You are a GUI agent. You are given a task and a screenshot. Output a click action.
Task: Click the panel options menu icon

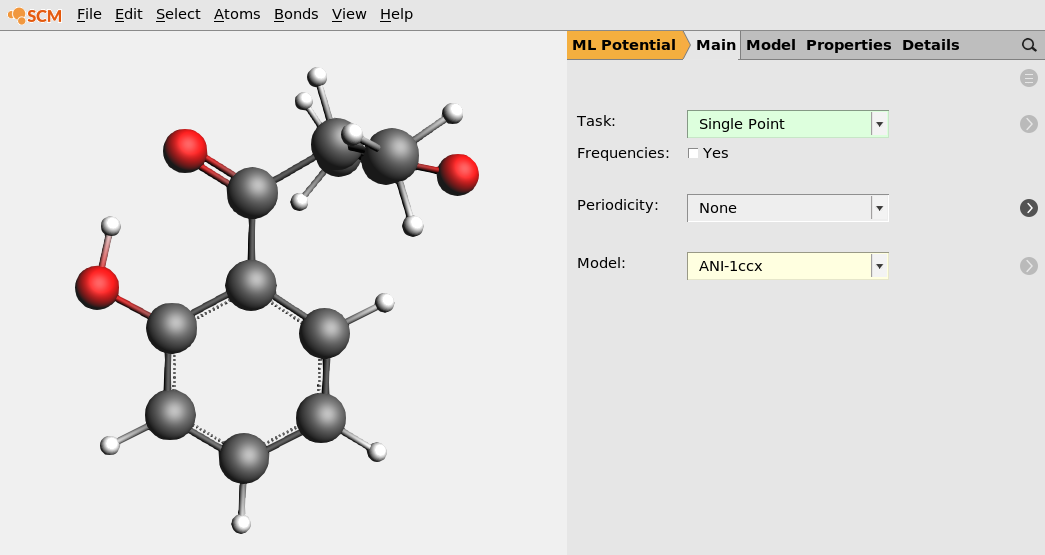pyautogui.click(x=1028, y=78)
